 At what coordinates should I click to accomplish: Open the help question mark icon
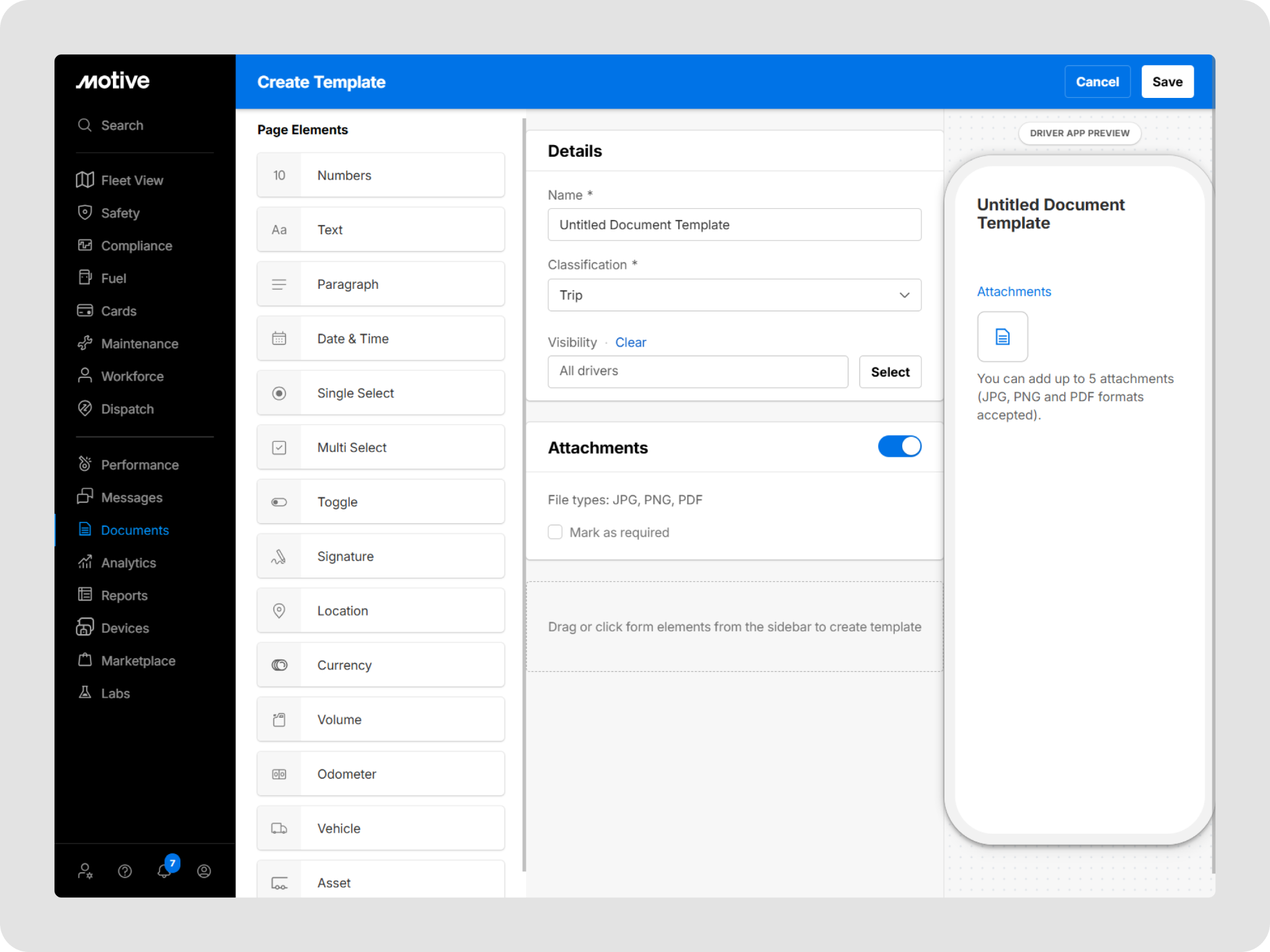[x=125, y=871]
